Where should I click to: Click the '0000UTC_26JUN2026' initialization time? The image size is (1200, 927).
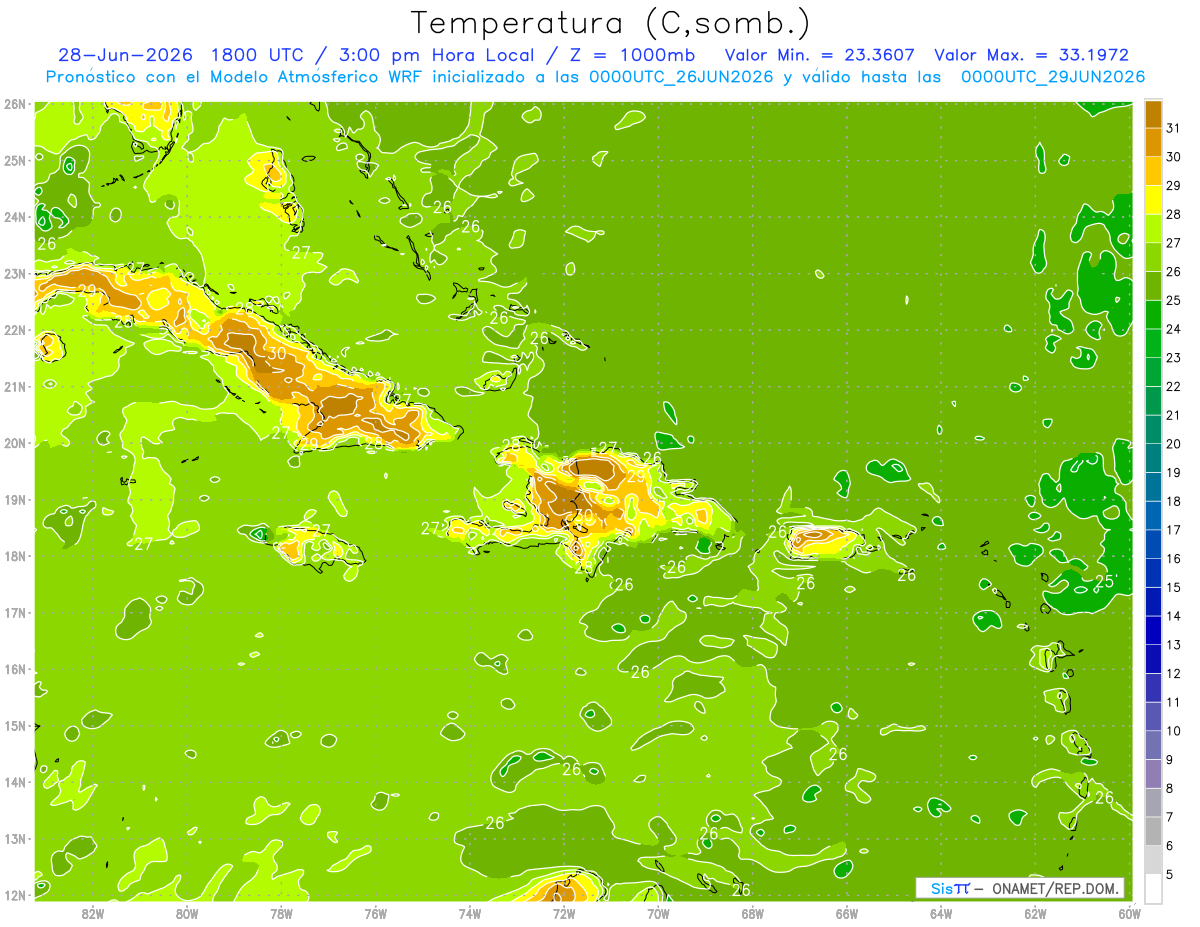click(x=681, y=77)
